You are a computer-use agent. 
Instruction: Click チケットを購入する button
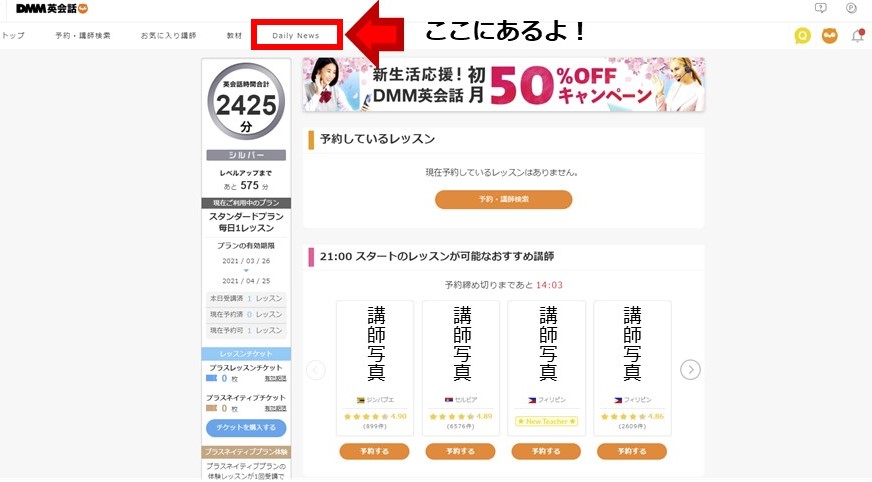coord(246,428)
